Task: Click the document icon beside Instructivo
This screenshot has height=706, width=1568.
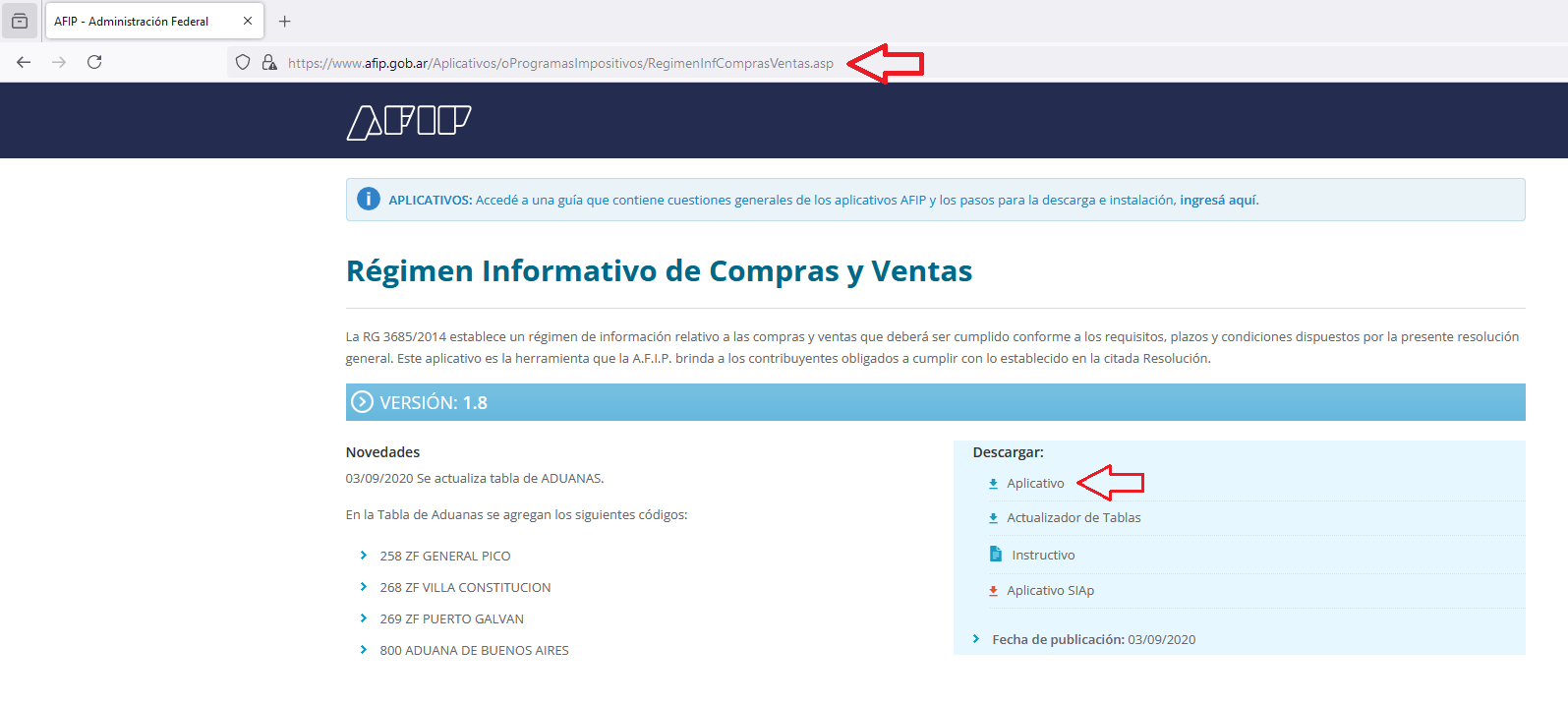Action: [x=995, y=555]
